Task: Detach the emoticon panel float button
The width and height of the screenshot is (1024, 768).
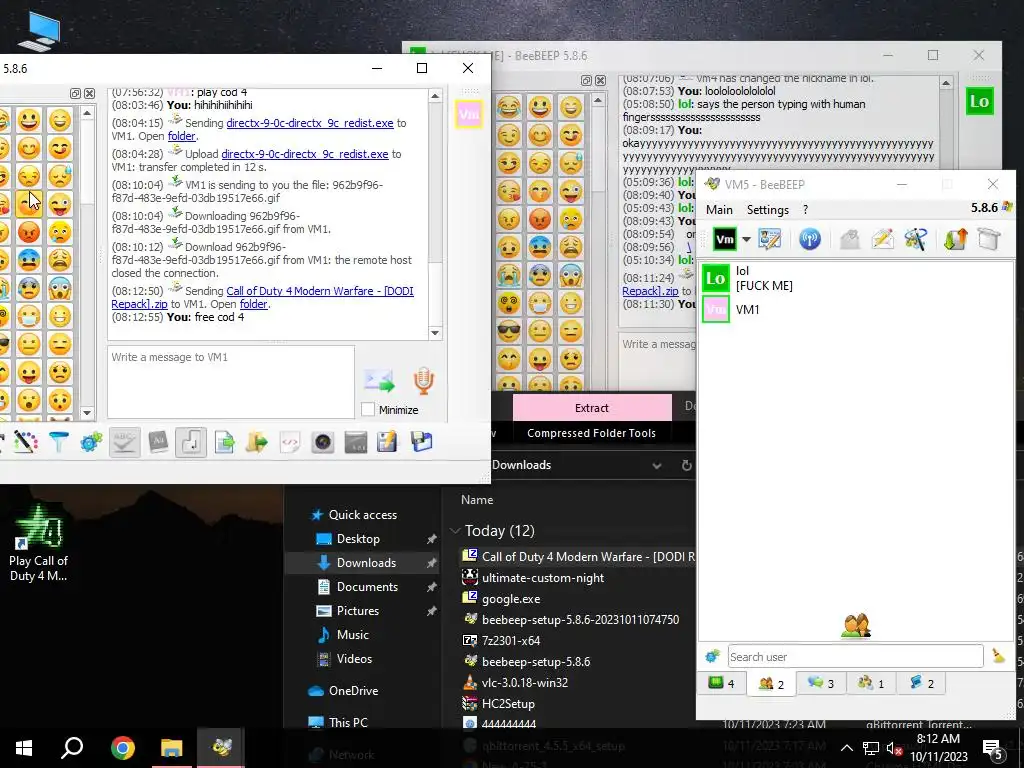Action: click(75, 93)
